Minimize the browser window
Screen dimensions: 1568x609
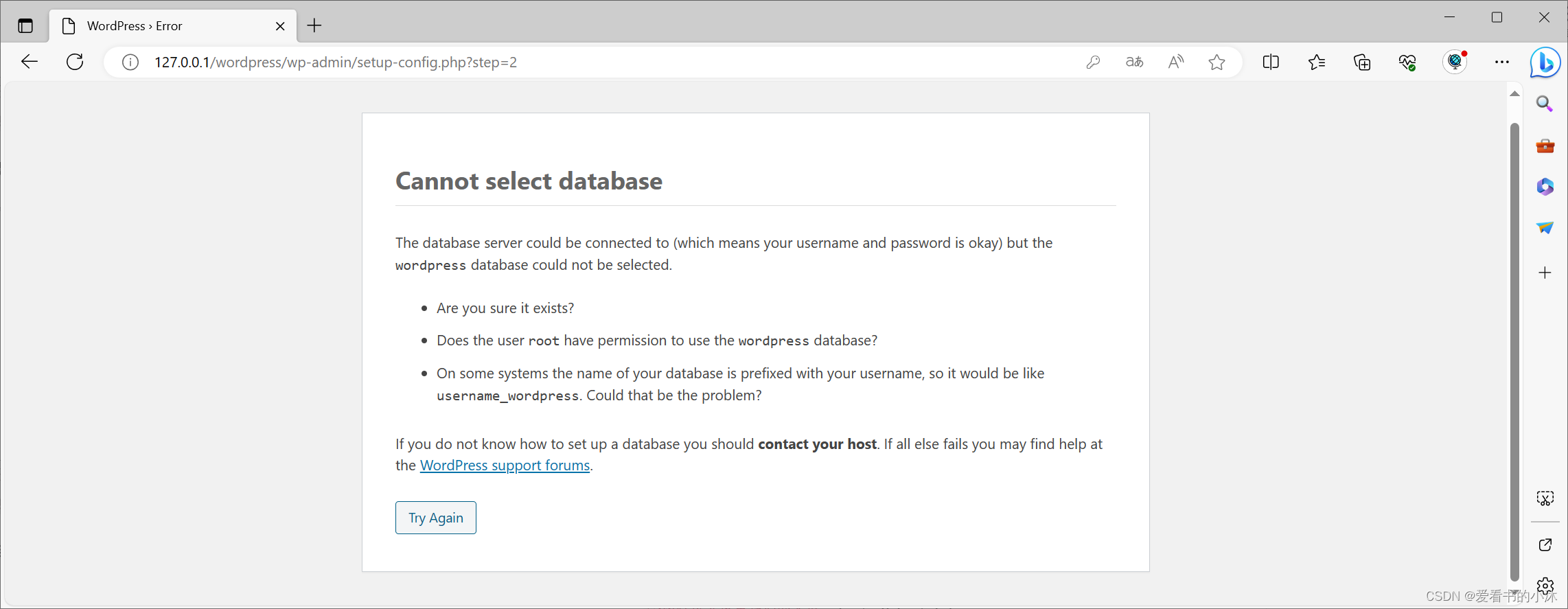[1450, 17]
